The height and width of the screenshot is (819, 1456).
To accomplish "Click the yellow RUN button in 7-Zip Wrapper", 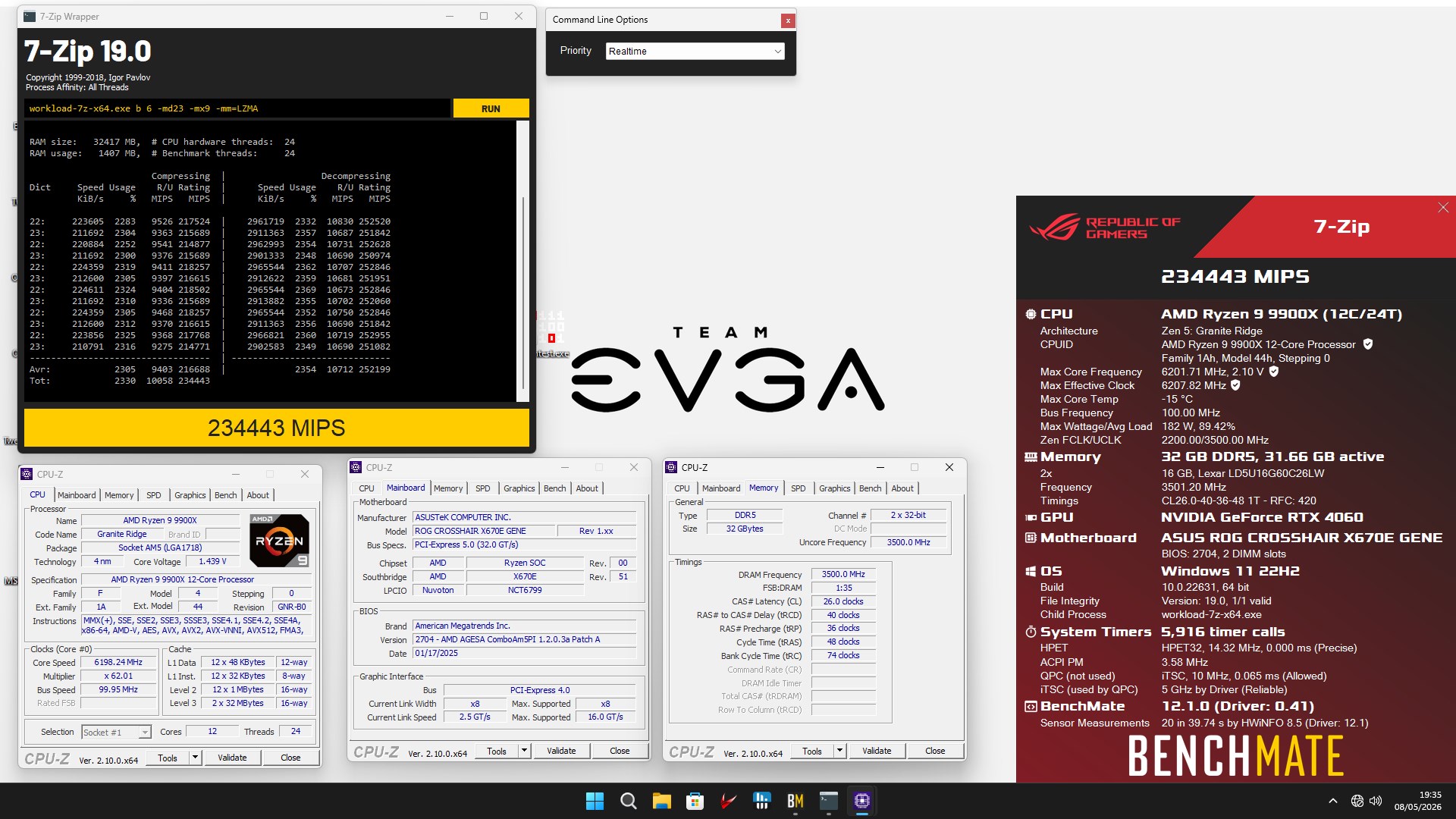I will pyautogui.click(x=491, y=108).
